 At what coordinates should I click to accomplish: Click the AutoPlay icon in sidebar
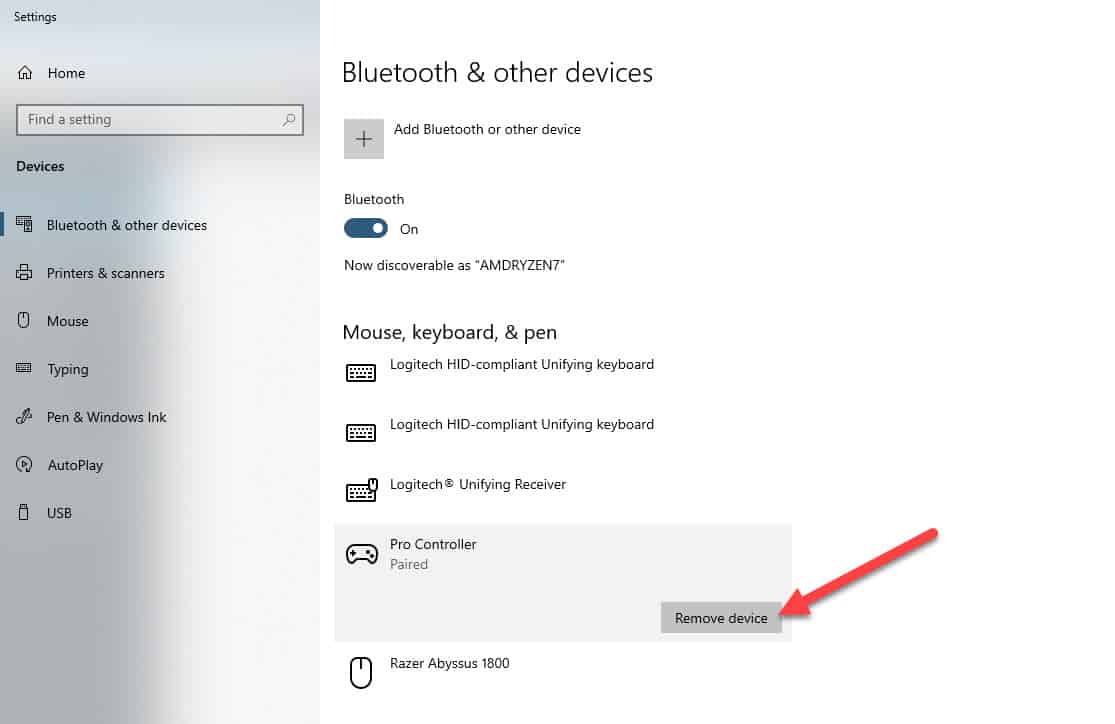pyautogui.click(x=24, y=464)
